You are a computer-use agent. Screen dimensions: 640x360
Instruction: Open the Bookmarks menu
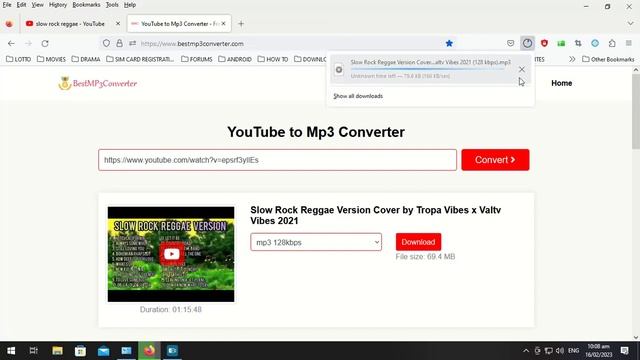(86, 5)
